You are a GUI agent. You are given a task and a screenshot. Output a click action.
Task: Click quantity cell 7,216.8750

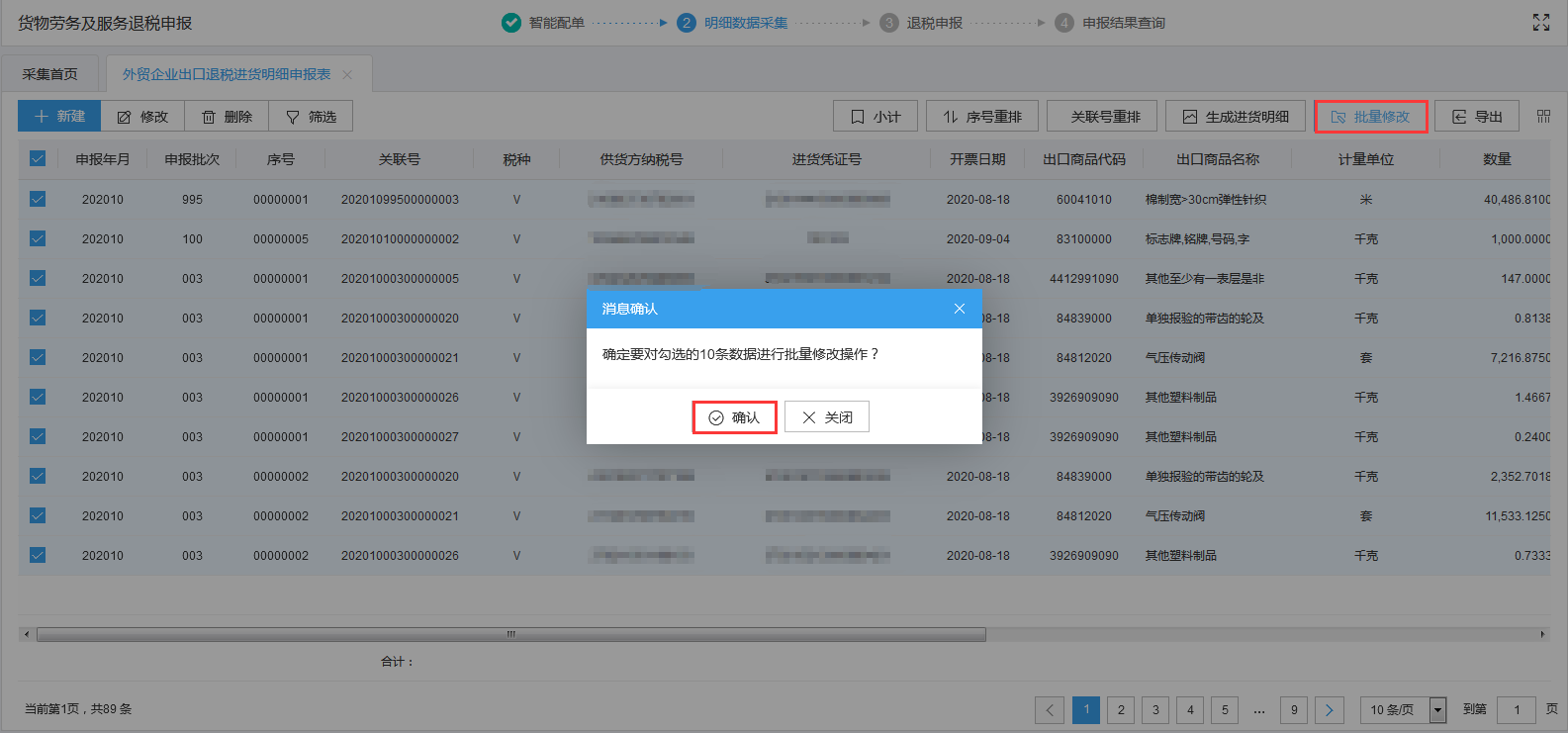click(1521, 357)
